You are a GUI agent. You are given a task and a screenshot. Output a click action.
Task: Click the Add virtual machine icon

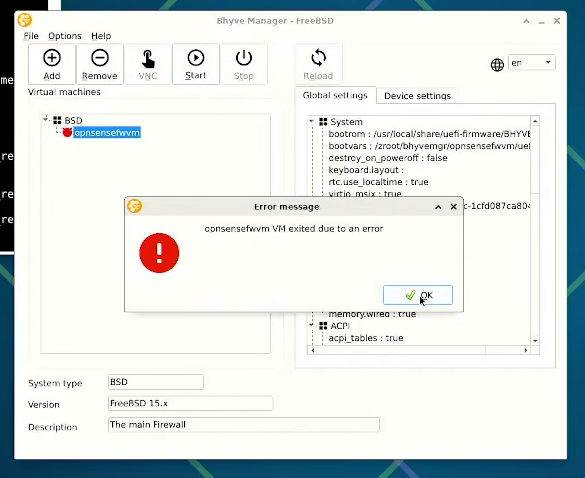click(52, 58)
